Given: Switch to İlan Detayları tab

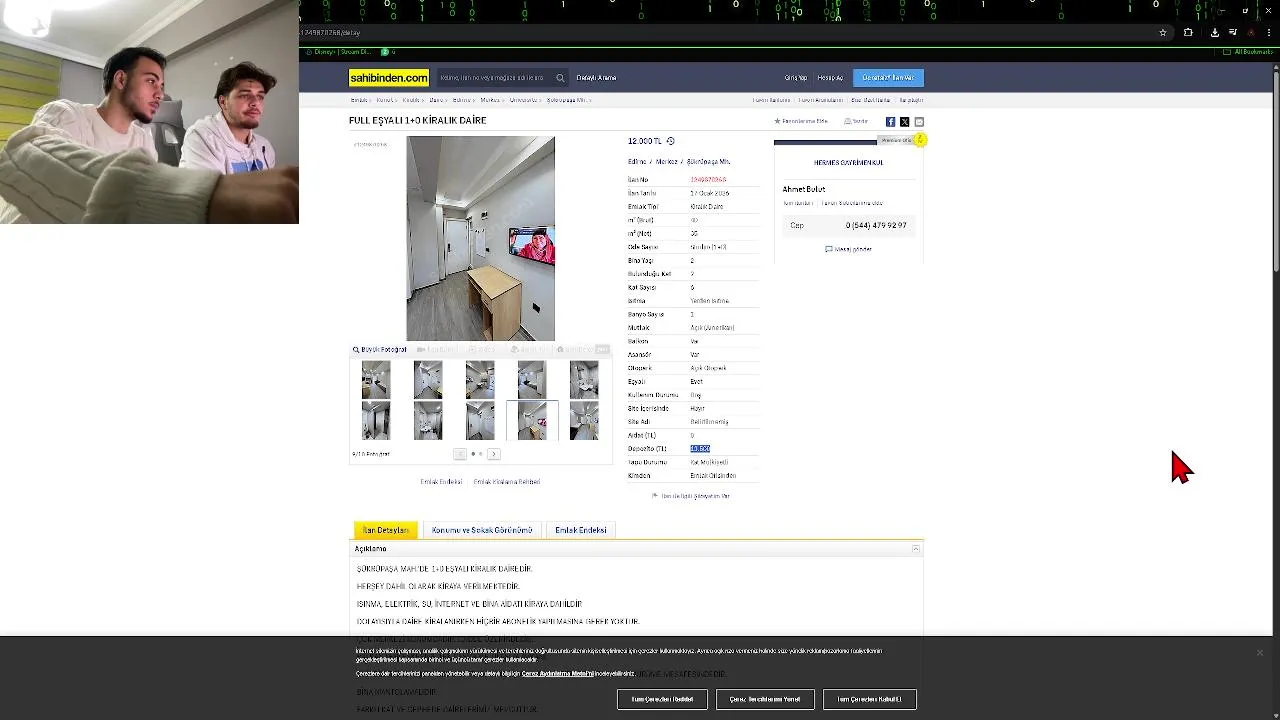Looking at the screenshot, I should point(386,530).
